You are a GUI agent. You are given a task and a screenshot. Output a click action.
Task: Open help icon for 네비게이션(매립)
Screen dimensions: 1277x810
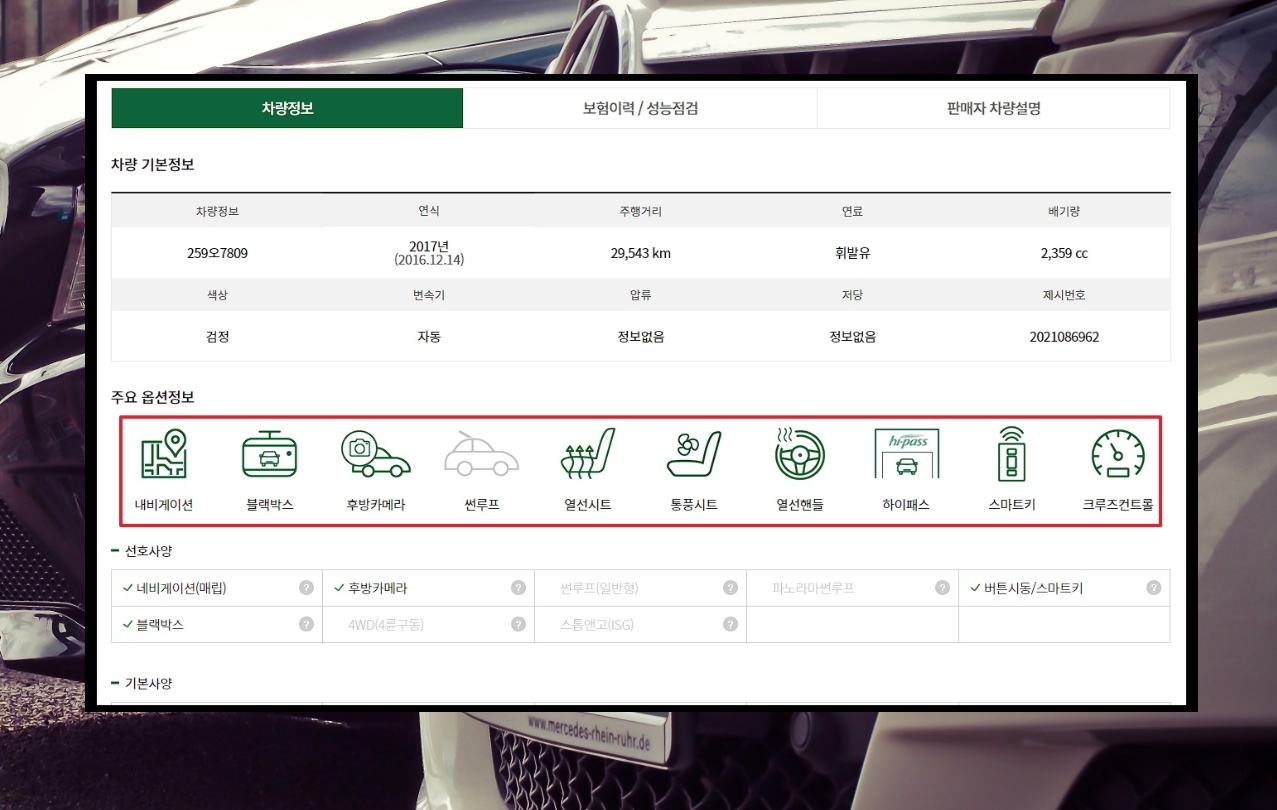(306, 588)
